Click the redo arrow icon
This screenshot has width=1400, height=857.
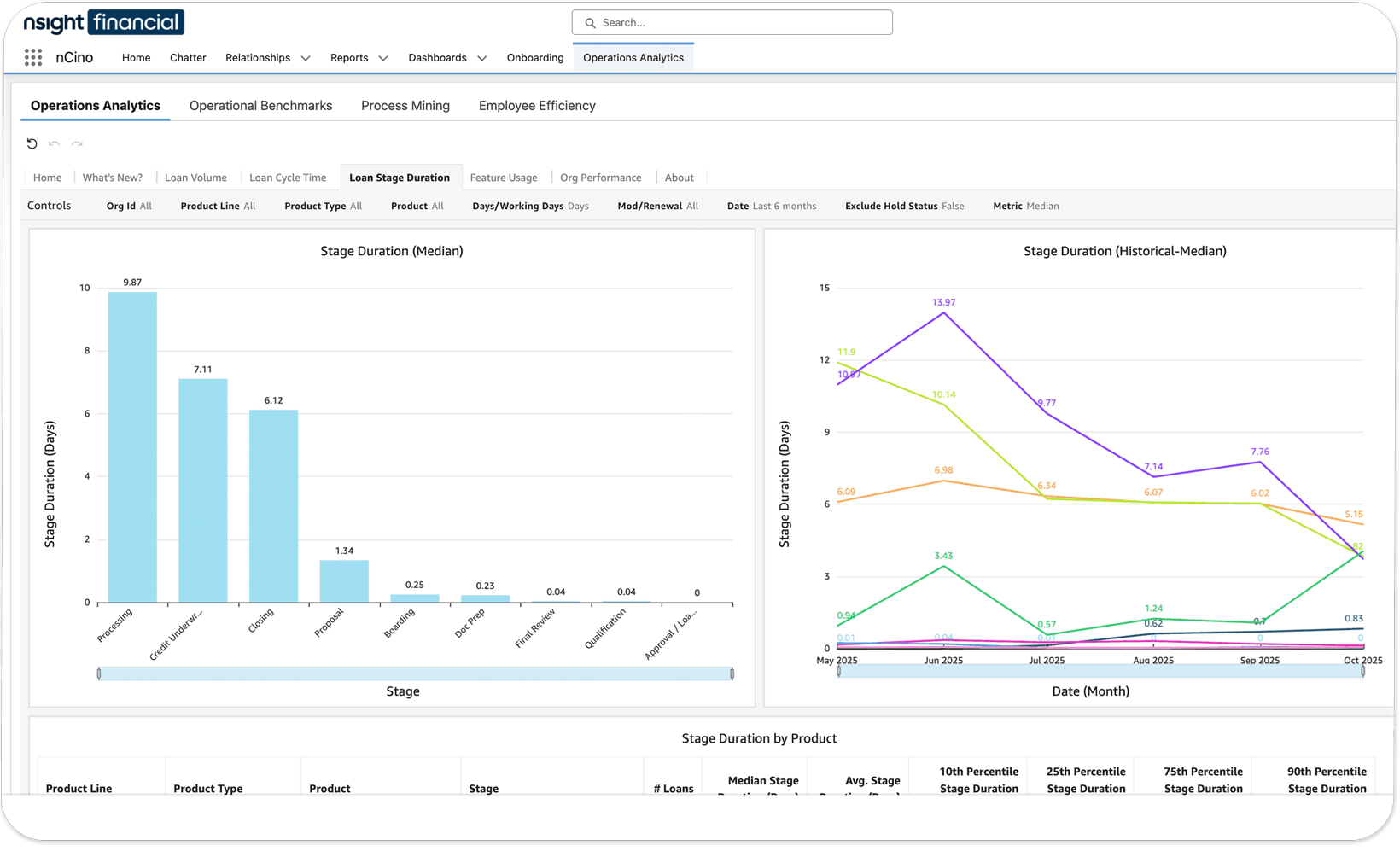click(78, 143)
